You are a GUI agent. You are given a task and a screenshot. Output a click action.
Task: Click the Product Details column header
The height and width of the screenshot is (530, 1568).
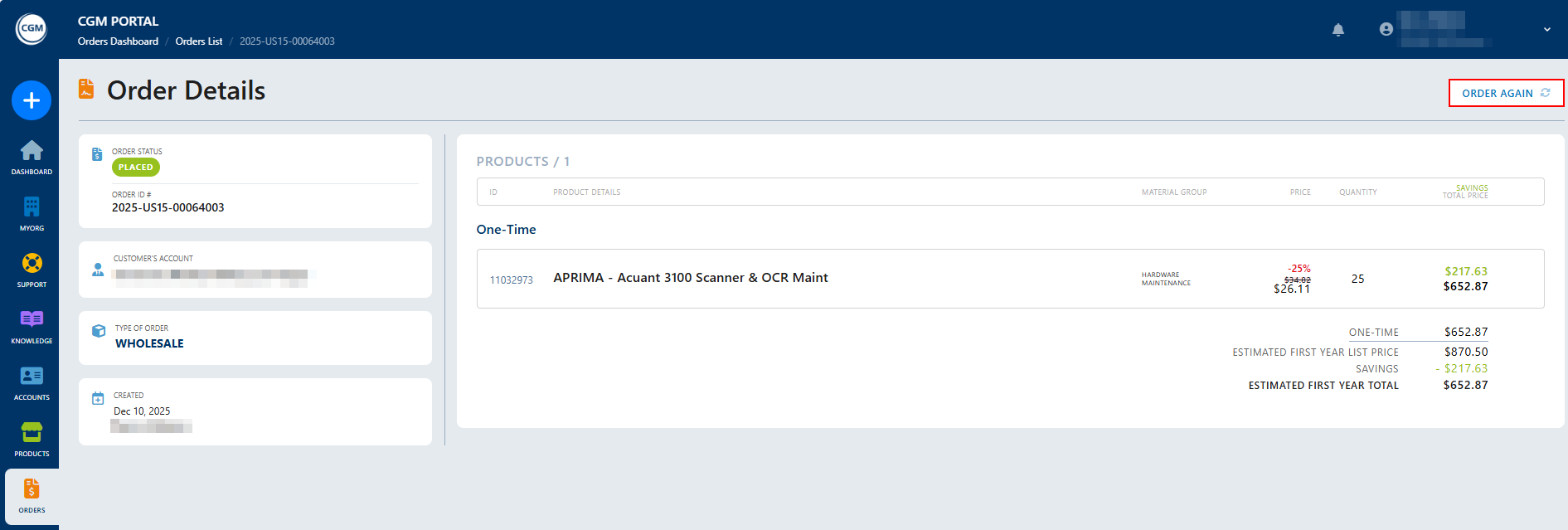586,192
